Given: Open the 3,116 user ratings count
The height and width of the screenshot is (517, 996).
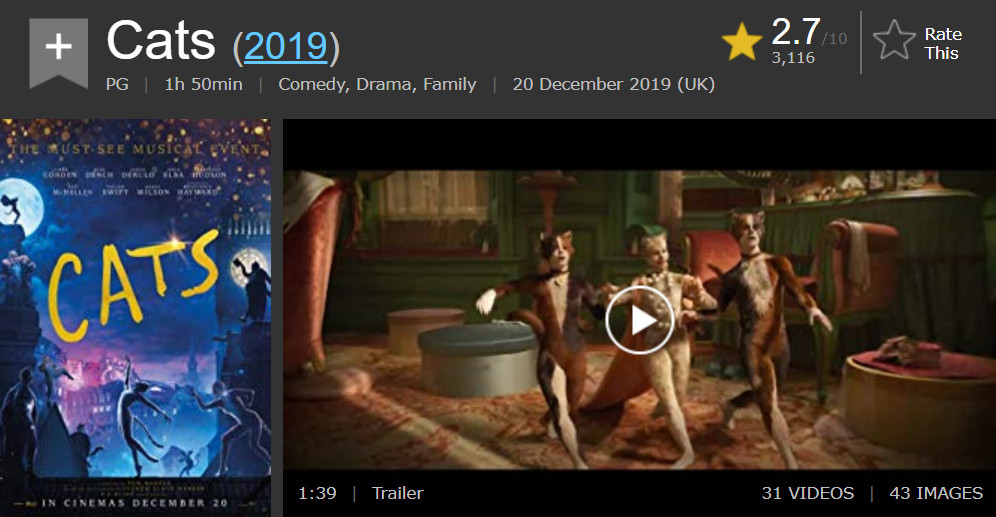Looking at the screenshot, I should click(x=793, y=58).
